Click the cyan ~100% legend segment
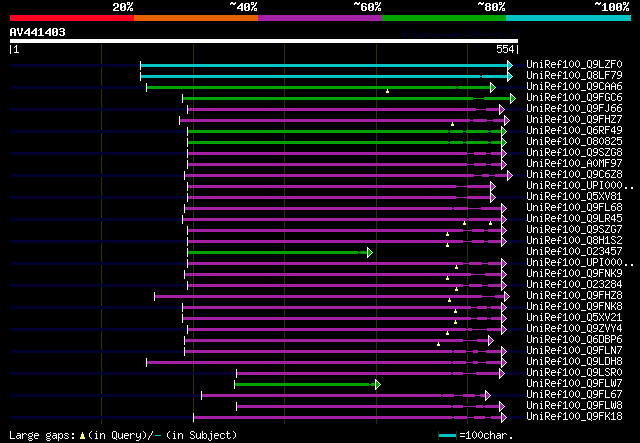640x443 pixels. click(569, 18)
